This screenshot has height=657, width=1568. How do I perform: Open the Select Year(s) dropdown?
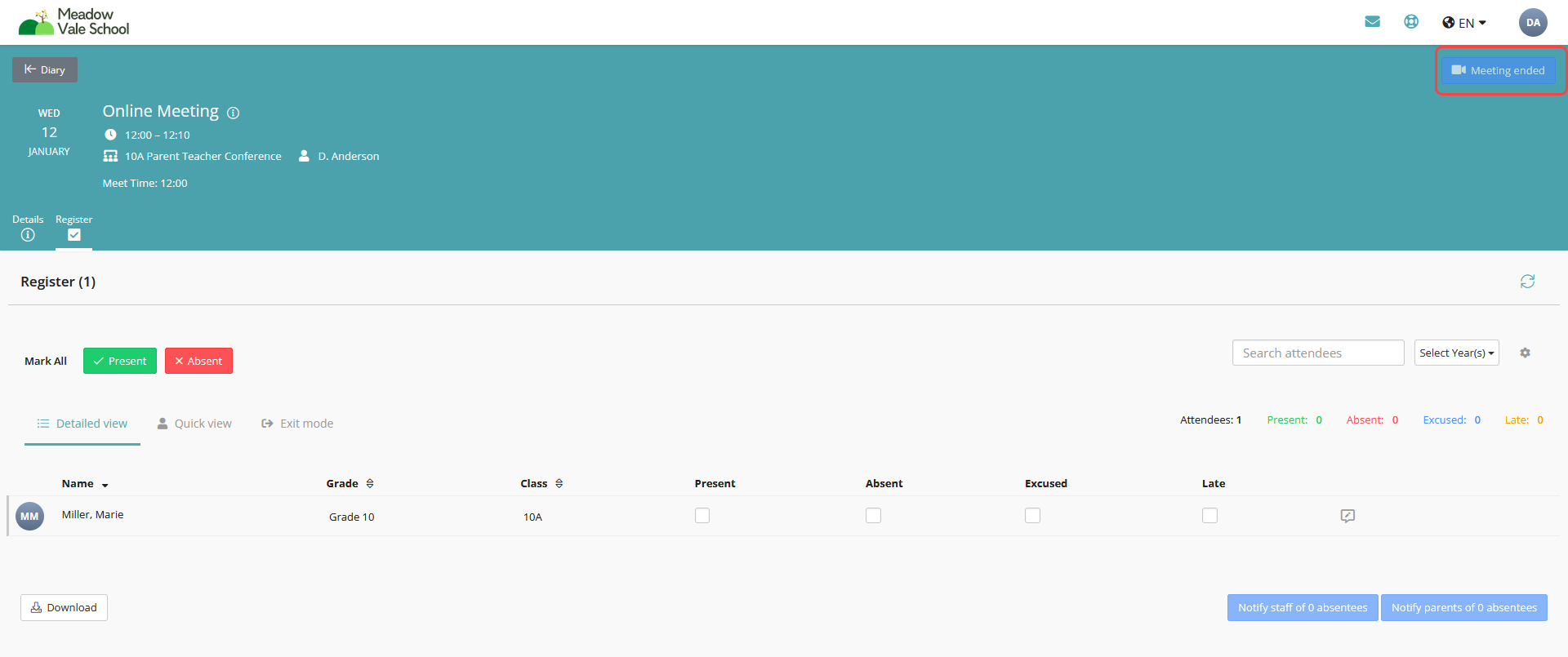[x=1456, y=353]
